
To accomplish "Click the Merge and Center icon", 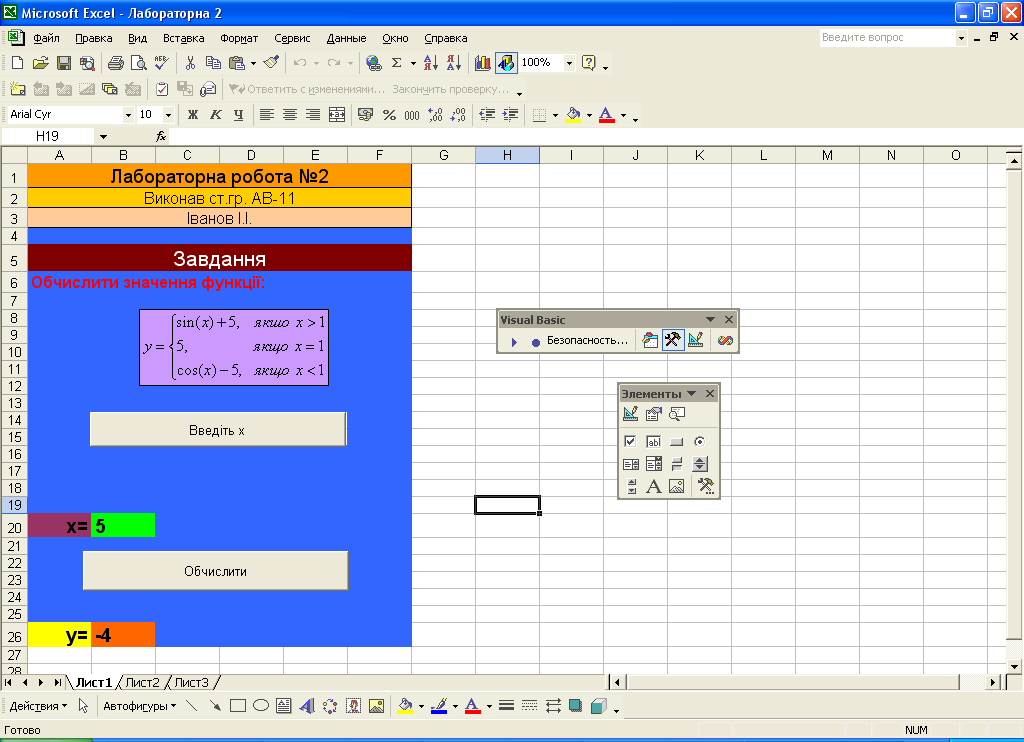I will click(337, 115).
